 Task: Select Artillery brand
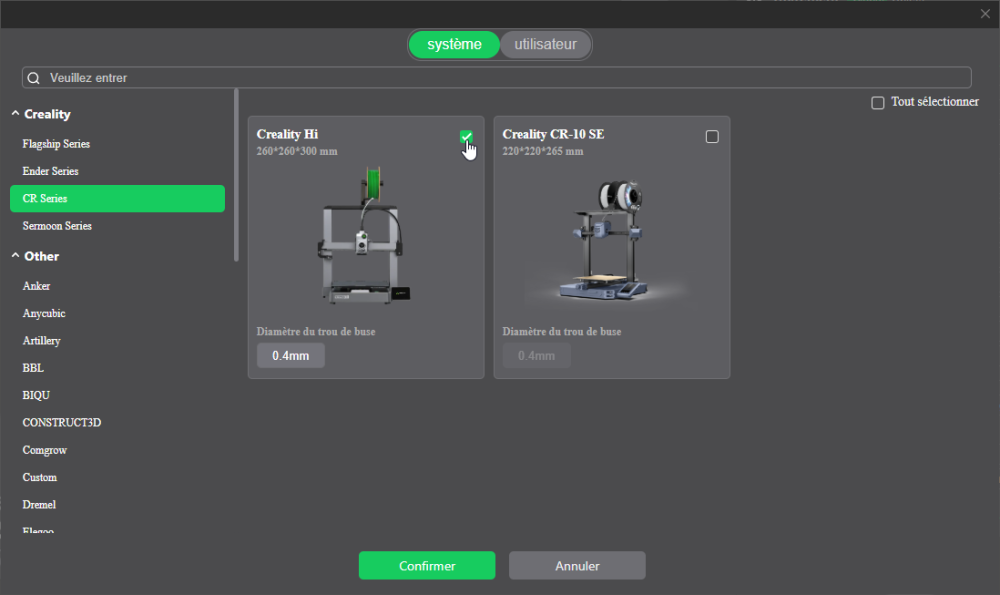[x=117, y=341]
